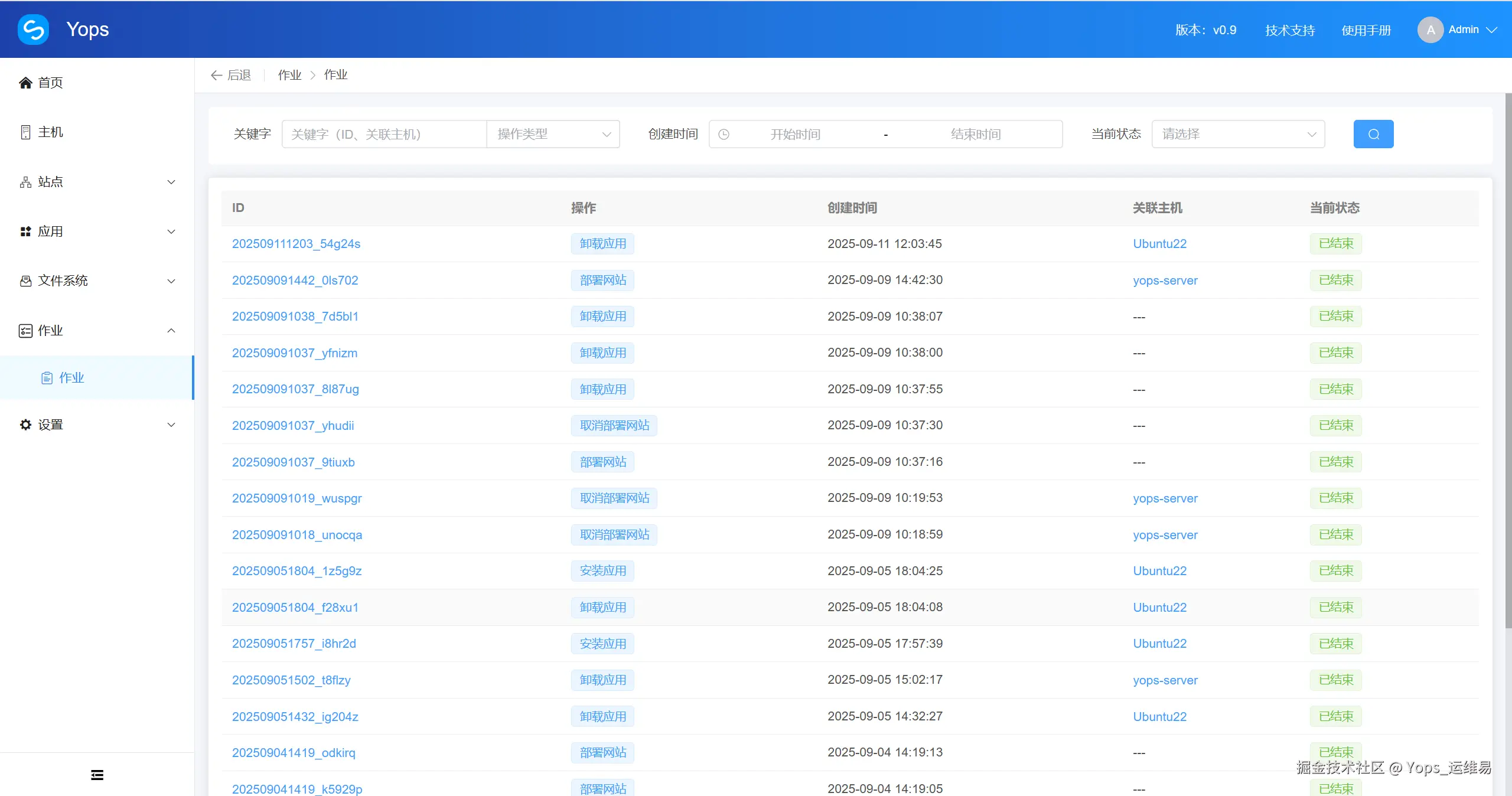The height and width of the screenshot is (796, 1512).
Task: Click the Yops logo icon
Action: pos(33,29)
